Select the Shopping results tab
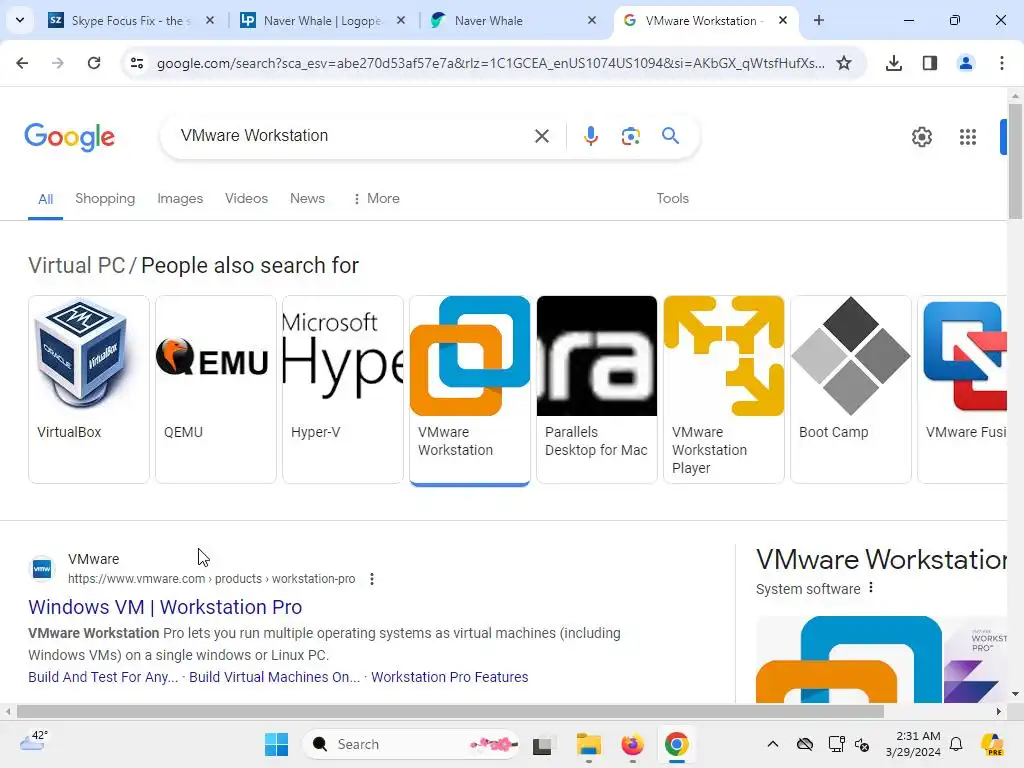Image resolution: width=1024 pixels, height=768 pixels. (x=105, y=199)
